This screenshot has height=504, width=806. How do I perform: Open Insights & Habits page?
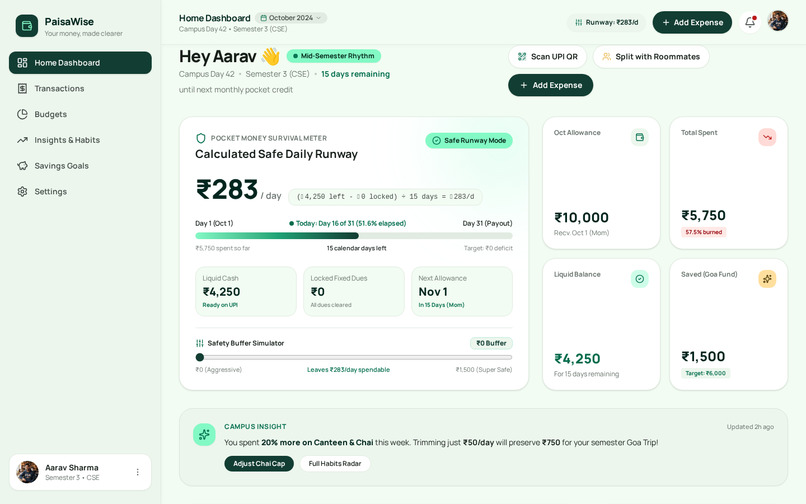pyautogui.click(x=80, y=140)
